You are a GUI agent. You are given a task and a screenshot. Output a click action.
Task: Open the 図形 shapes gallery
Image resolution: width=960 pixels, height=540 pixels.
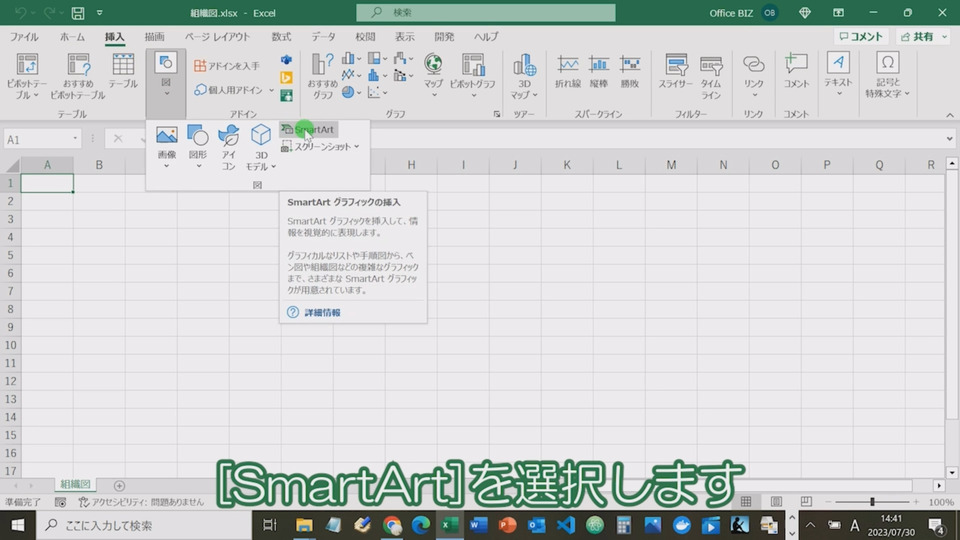pos(198,147)
